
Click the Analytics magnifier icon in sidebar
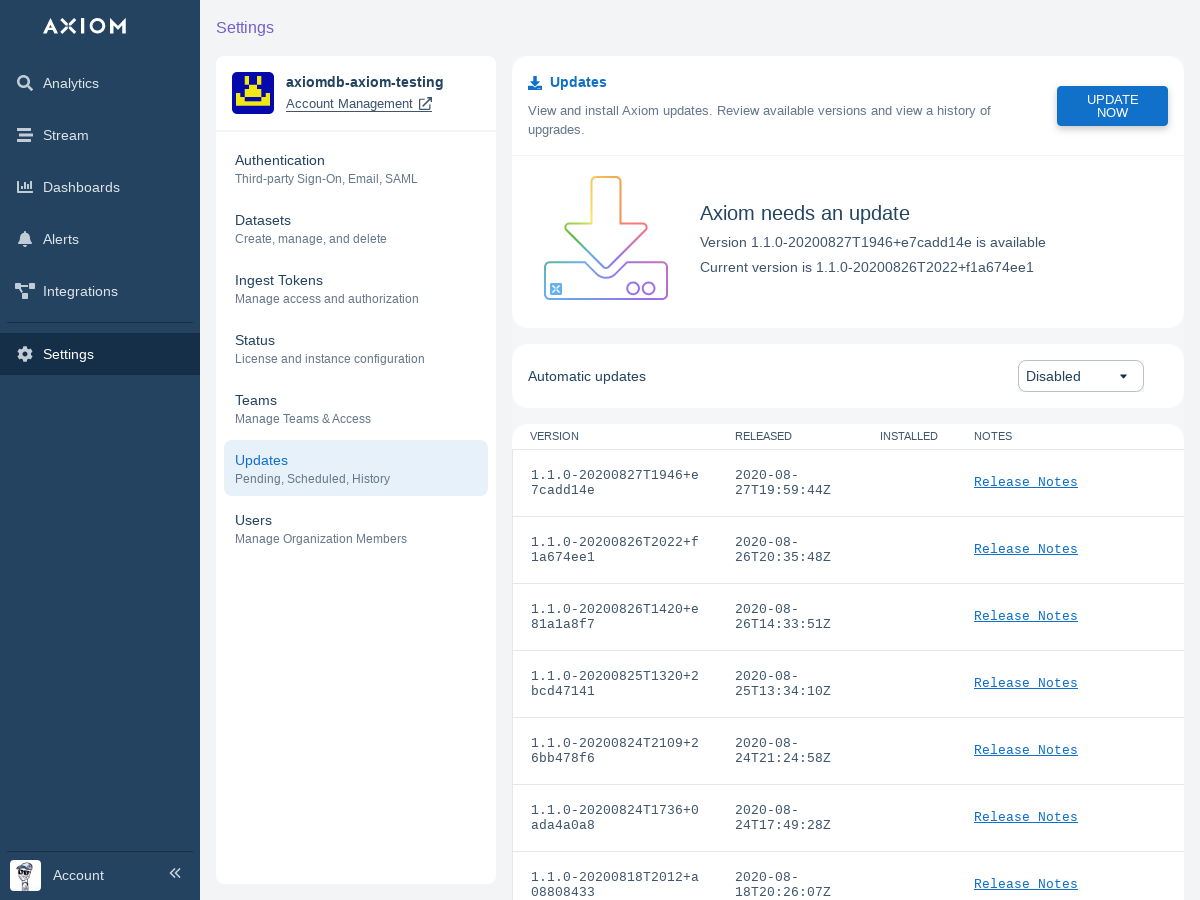point(25,83)
